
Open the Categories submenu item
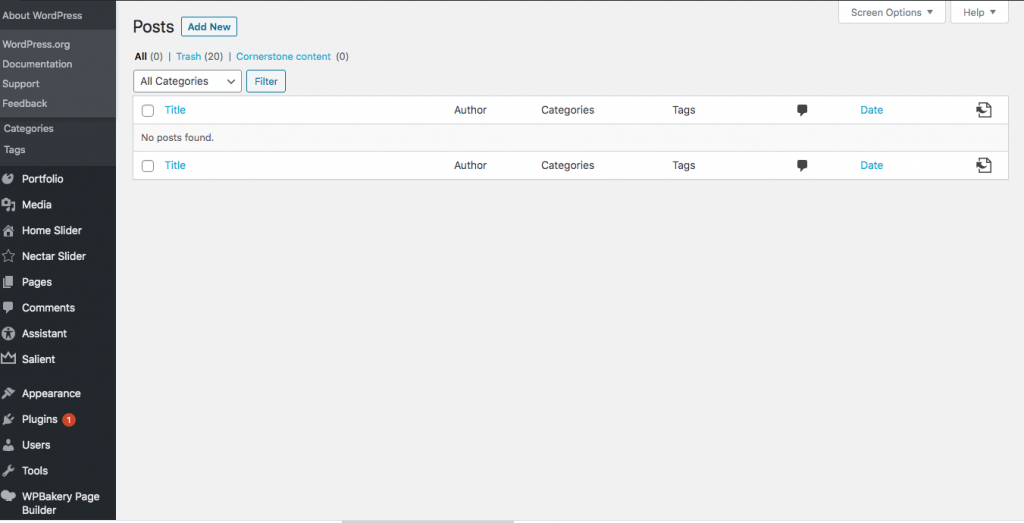point(29,129)
